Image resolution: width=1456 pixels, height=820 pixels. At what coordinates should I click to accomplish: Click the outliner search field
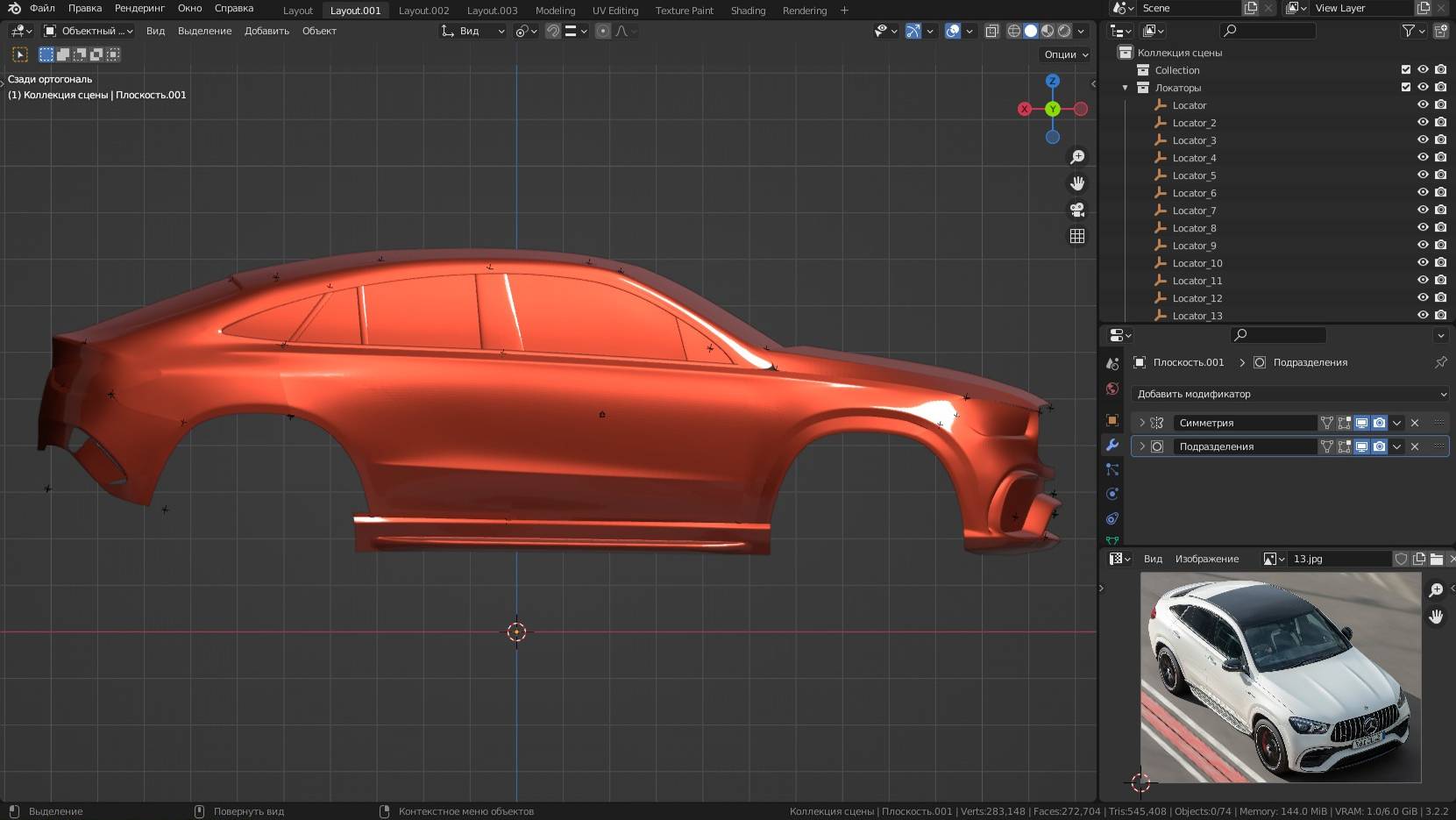pos(1269,31)
